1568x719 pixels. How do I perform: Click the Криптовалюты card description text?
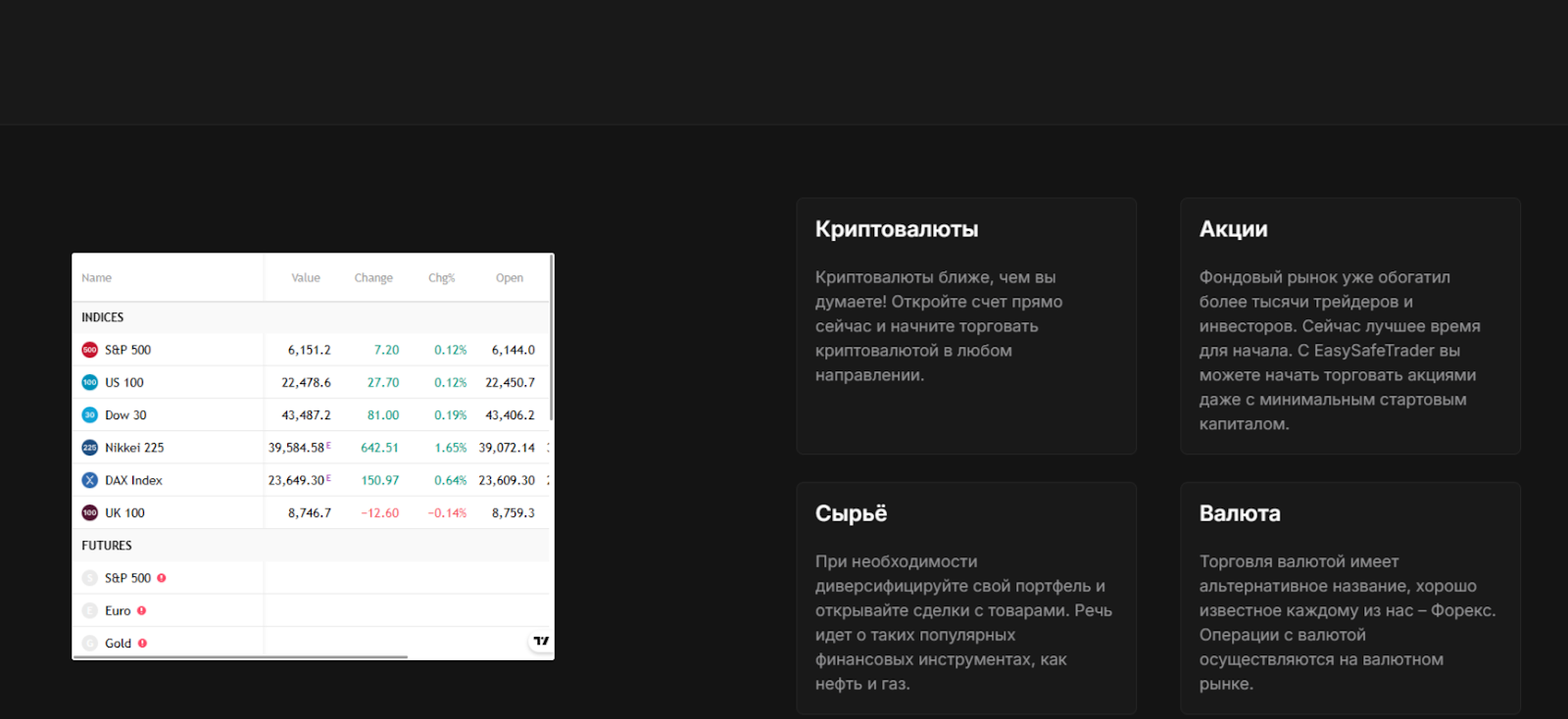point(939,326)
